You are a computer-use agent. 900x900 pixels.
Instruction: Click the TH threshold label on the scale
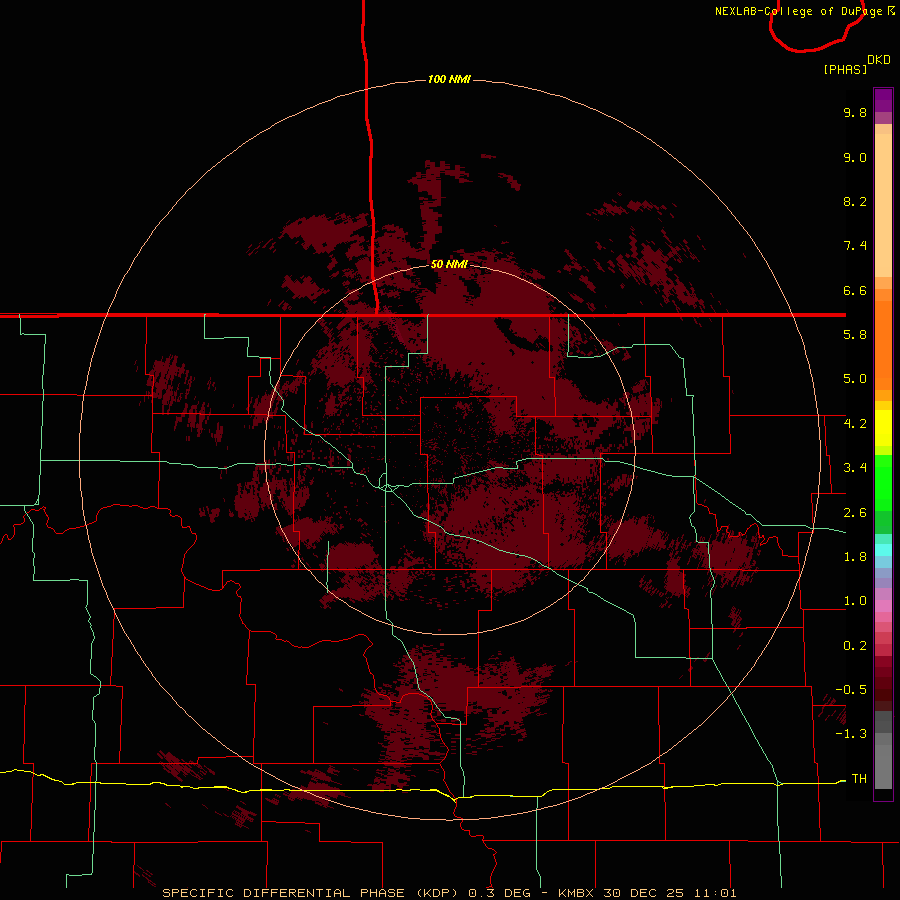859,779
